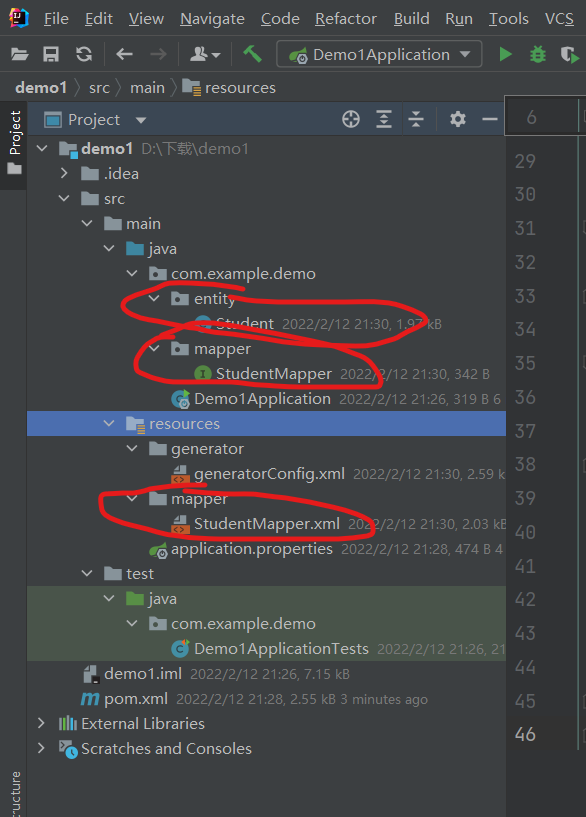This screenshot has height=817, width=586.
Task: Hide the Project tool window minus icon
Action: coord(490,119)
